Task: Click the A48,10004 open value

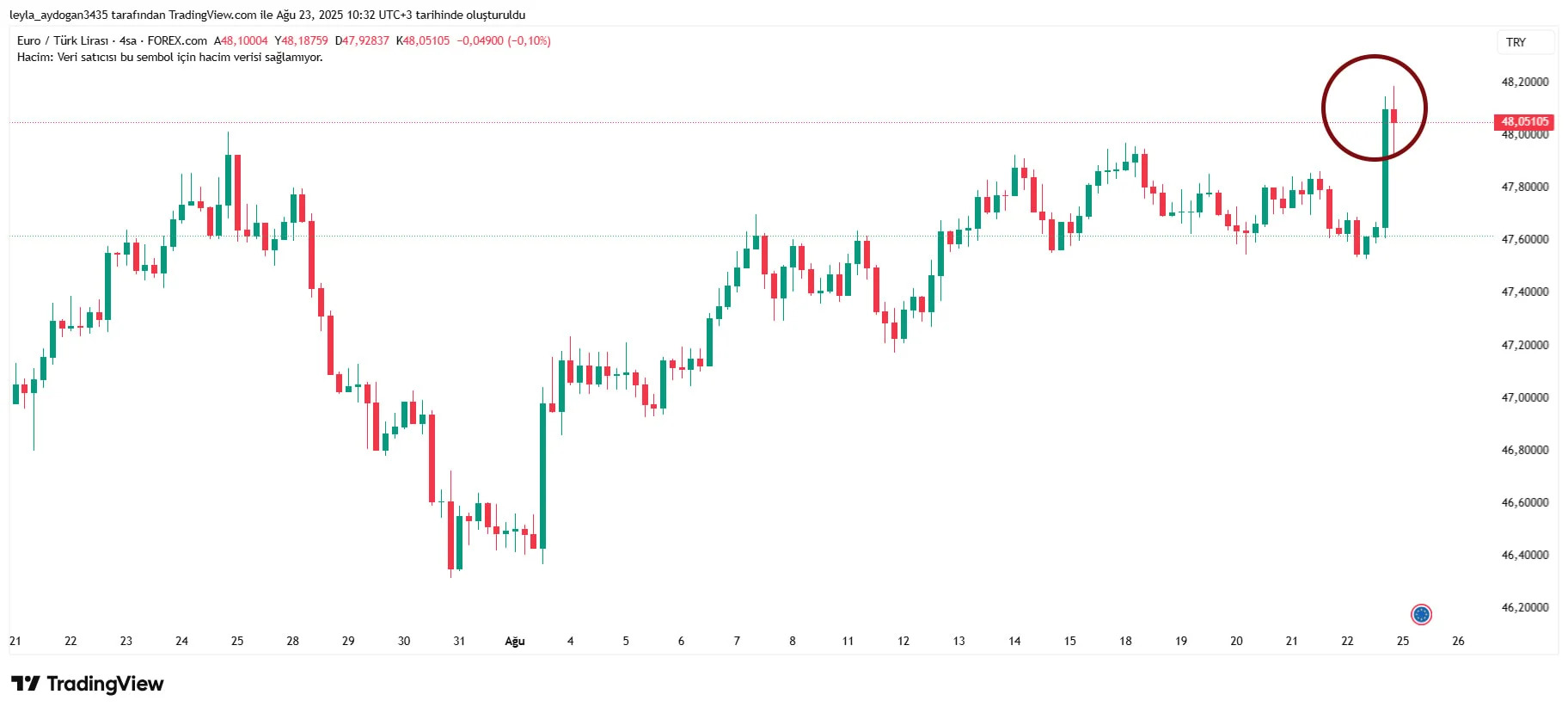Action: 241,40
